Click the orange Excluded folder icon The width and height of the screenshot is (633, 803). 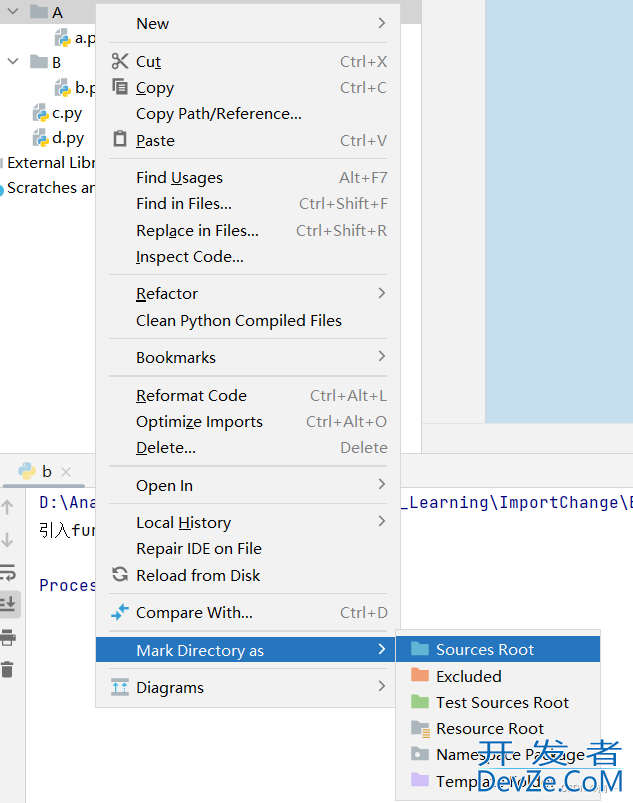point(420,675)
